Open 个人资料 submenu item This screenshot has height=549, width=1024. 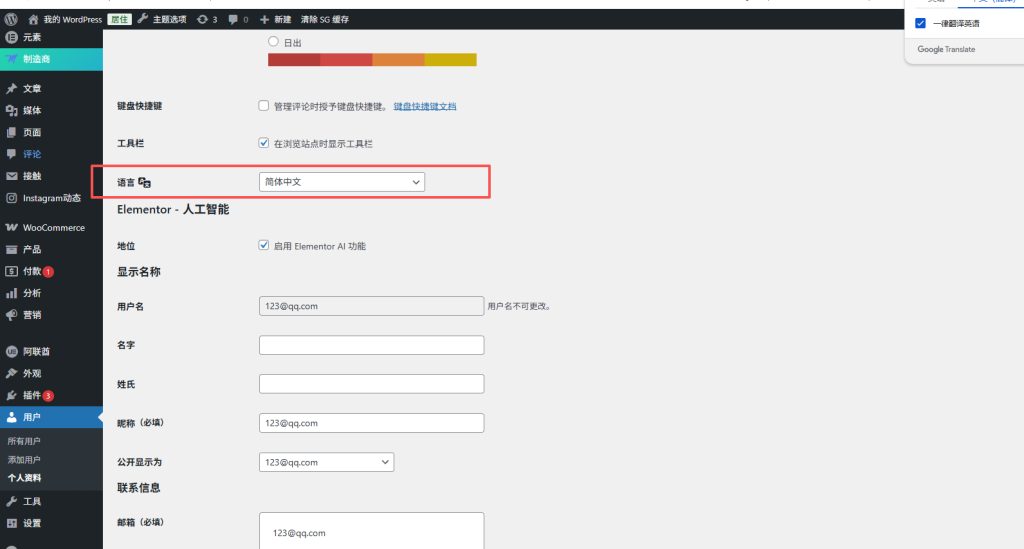coord(24,478)
